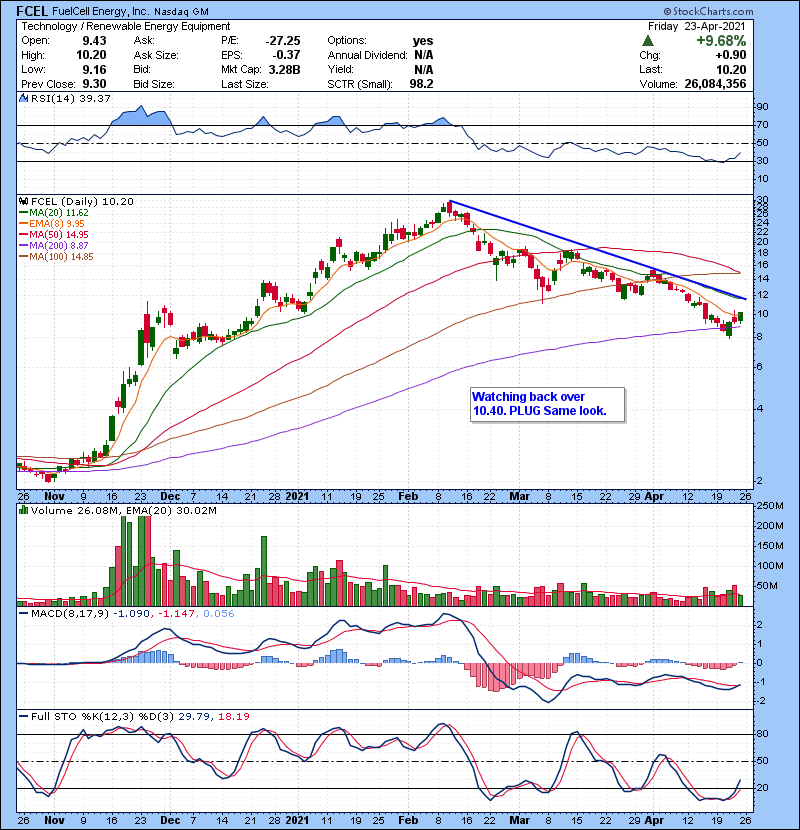Click the MA(50) 14.95 legend entry
Image resolution: width=800 pixels, height=830 pixels.
(54, 234)
